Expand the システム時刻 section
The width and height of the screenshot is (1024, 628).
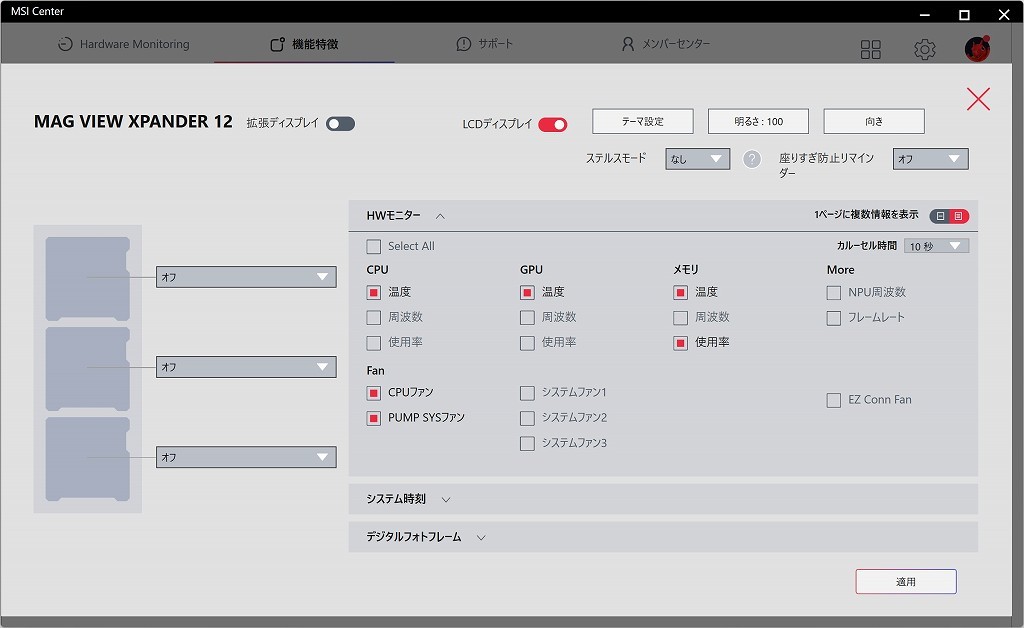coord(446,499)
